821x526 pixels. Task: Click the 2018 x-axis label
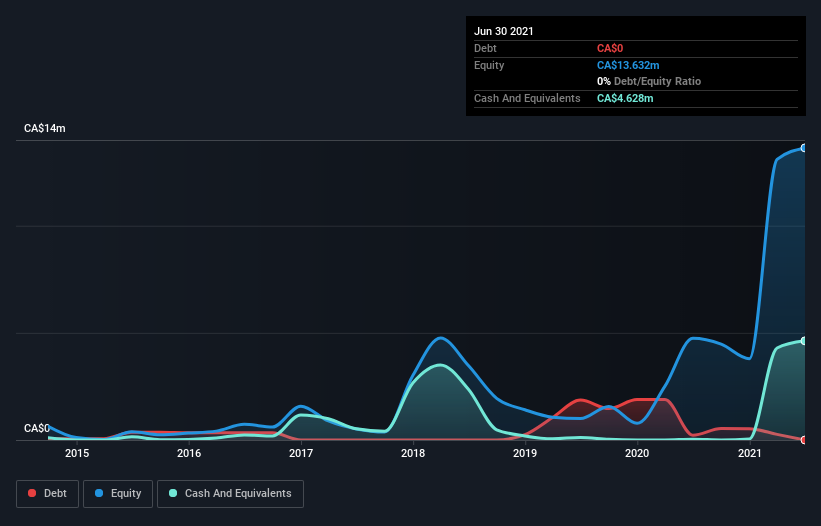(413, 453)
